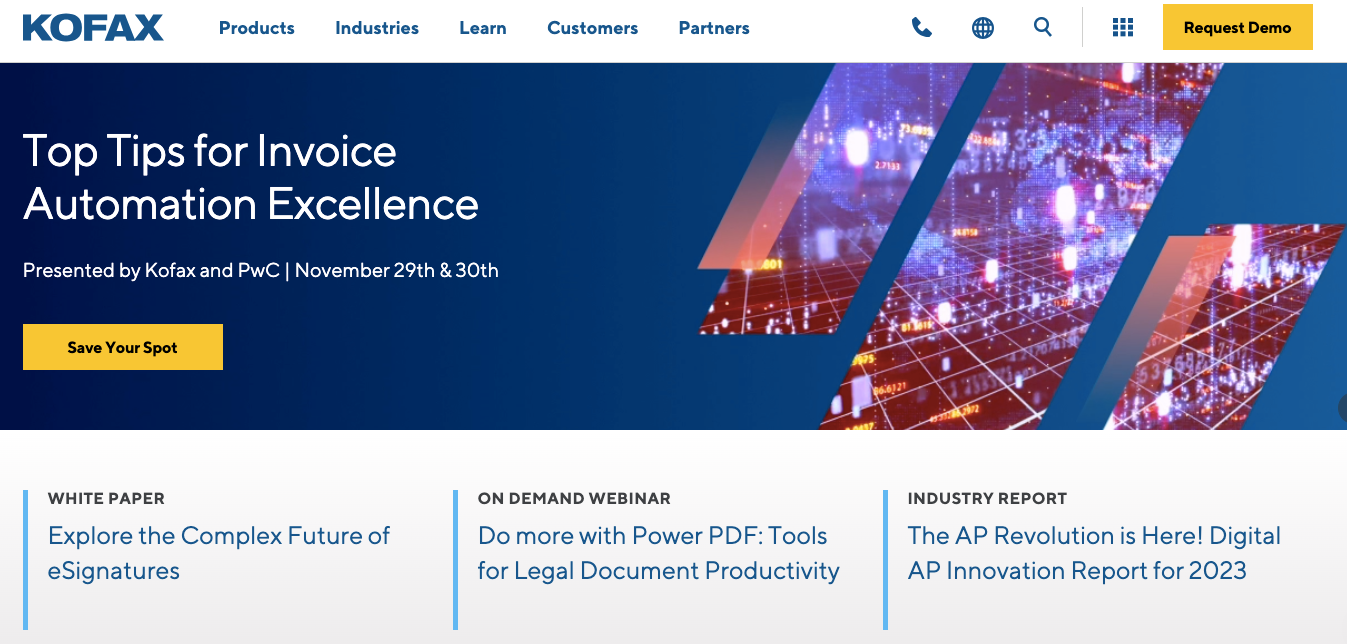Click the ON DEMAND WEBINAR label
Screen dimensions: 1347x644
click(x=574, y=498)
